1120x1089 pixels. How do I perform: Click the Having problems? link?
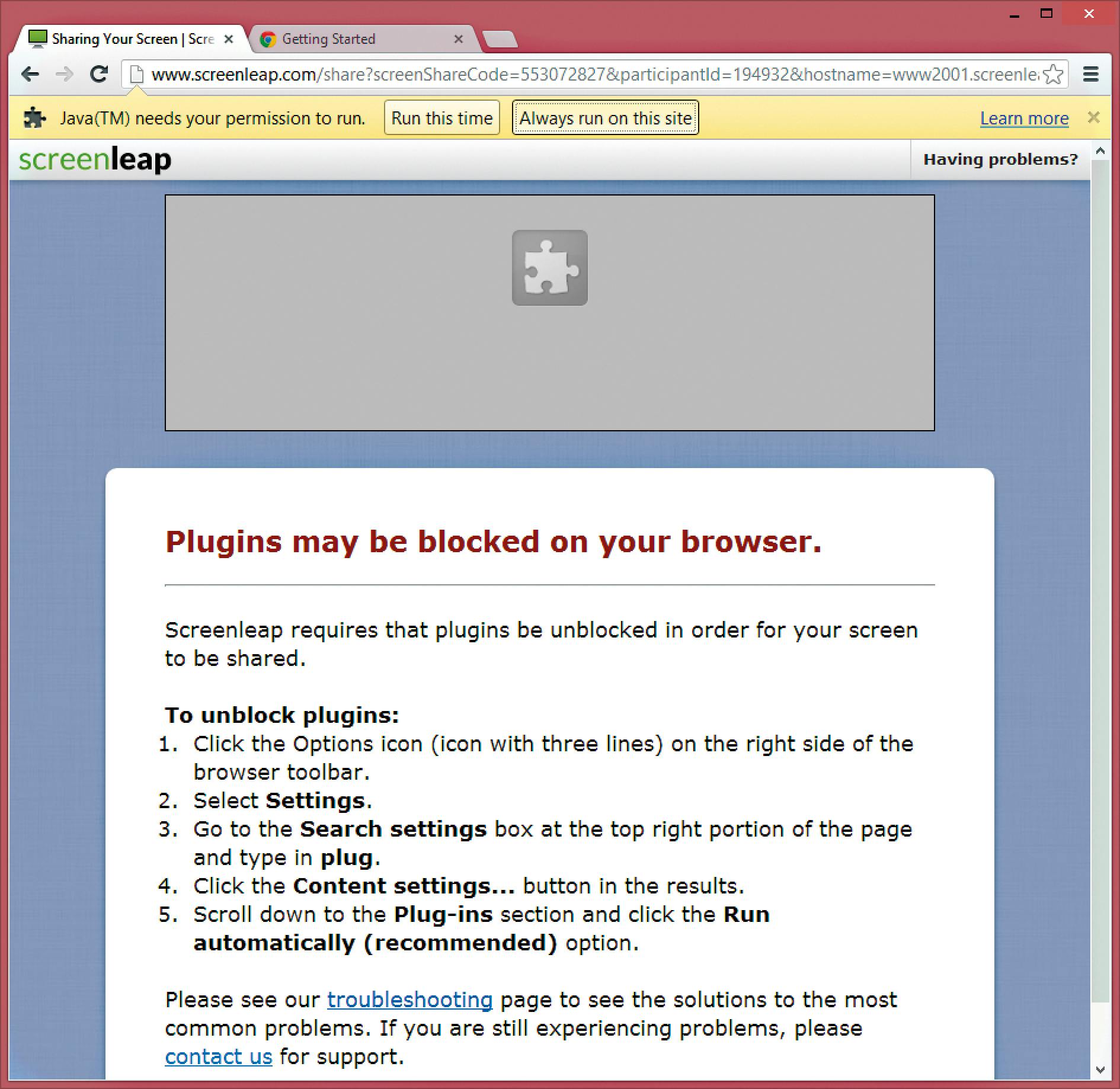coord(1001,159)
